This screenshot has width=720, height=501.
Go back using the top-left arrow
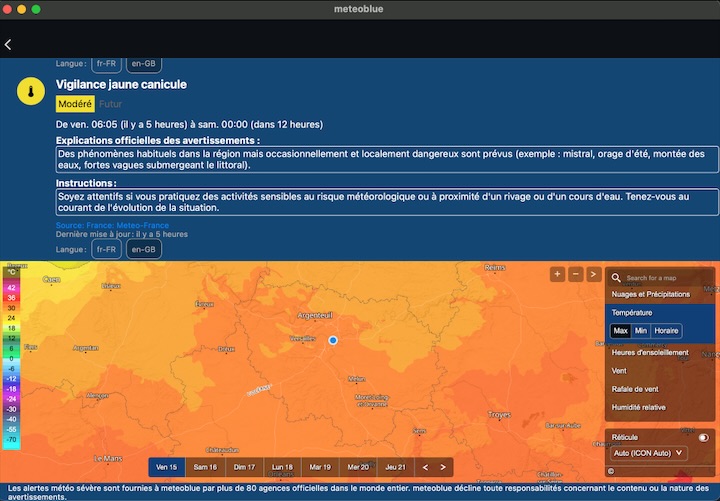[x=8, y=45]
